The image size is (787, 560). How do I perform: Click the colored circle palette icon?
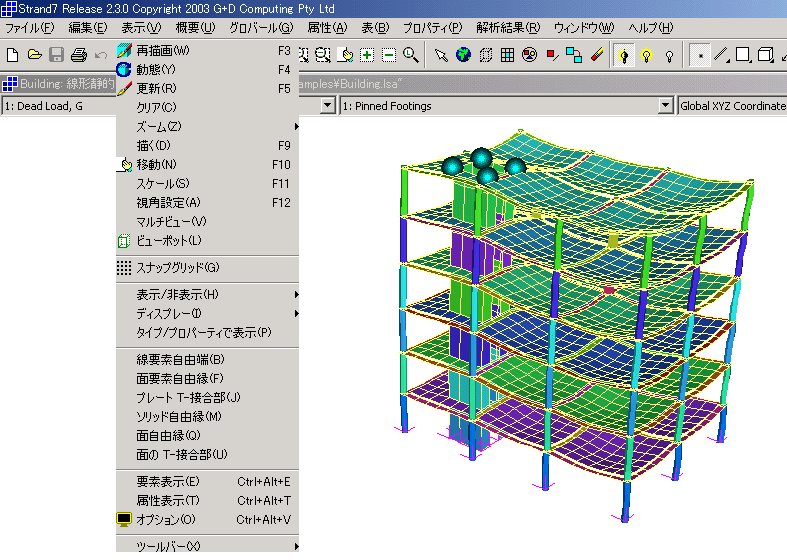pos(530,55)
